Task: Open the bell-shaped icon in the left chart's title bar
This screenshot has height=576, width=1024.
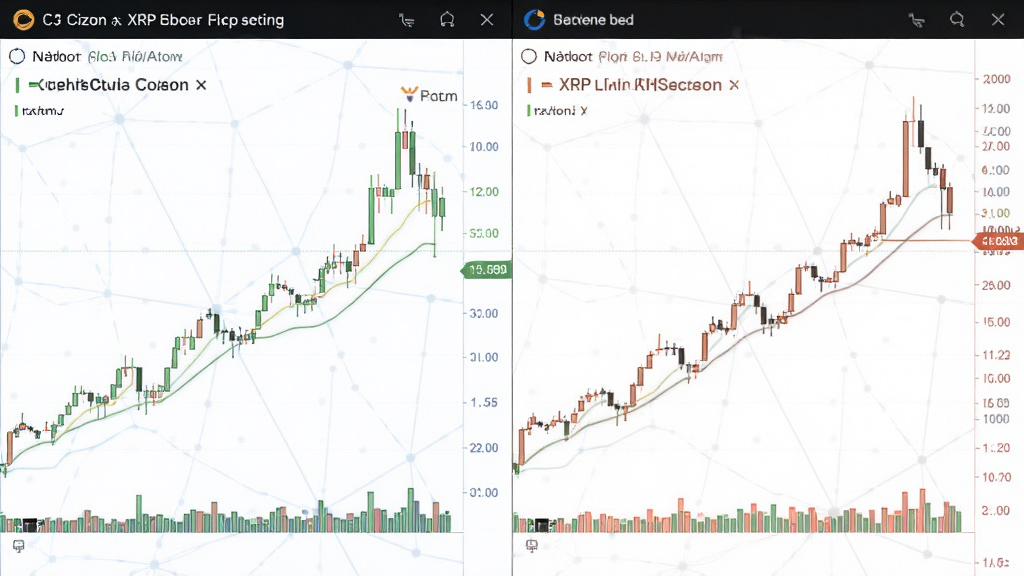Action: [x=447, y=20]
